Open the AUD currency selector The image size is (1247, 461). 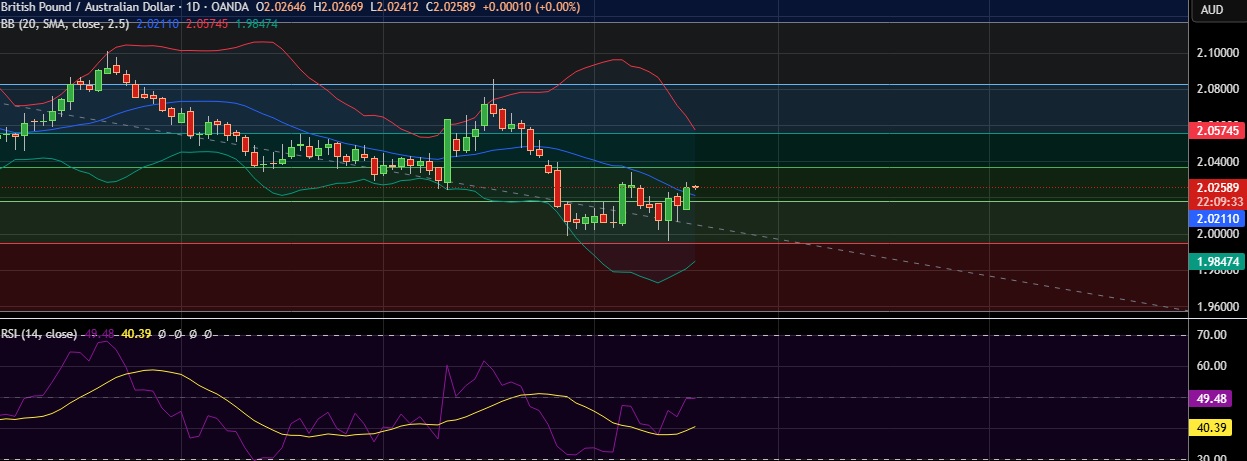1212,10
